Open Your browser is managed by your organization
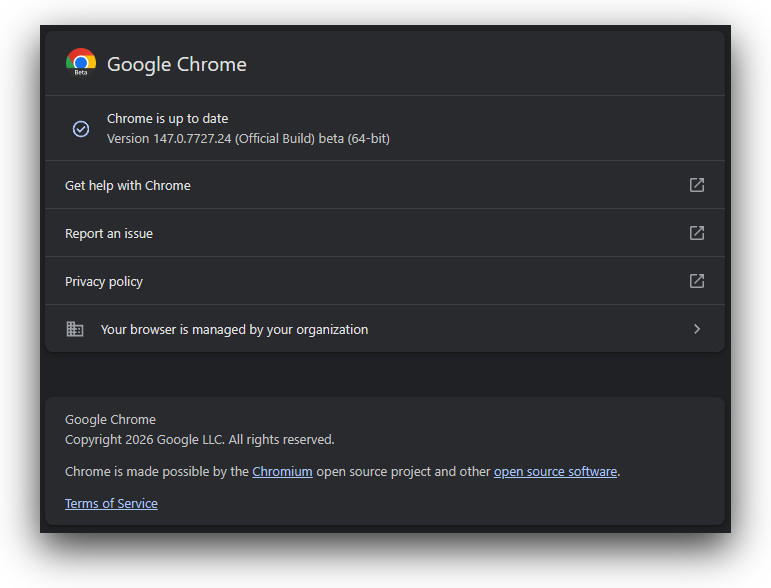This screenshot has width=771, height=588. [385, 329]
